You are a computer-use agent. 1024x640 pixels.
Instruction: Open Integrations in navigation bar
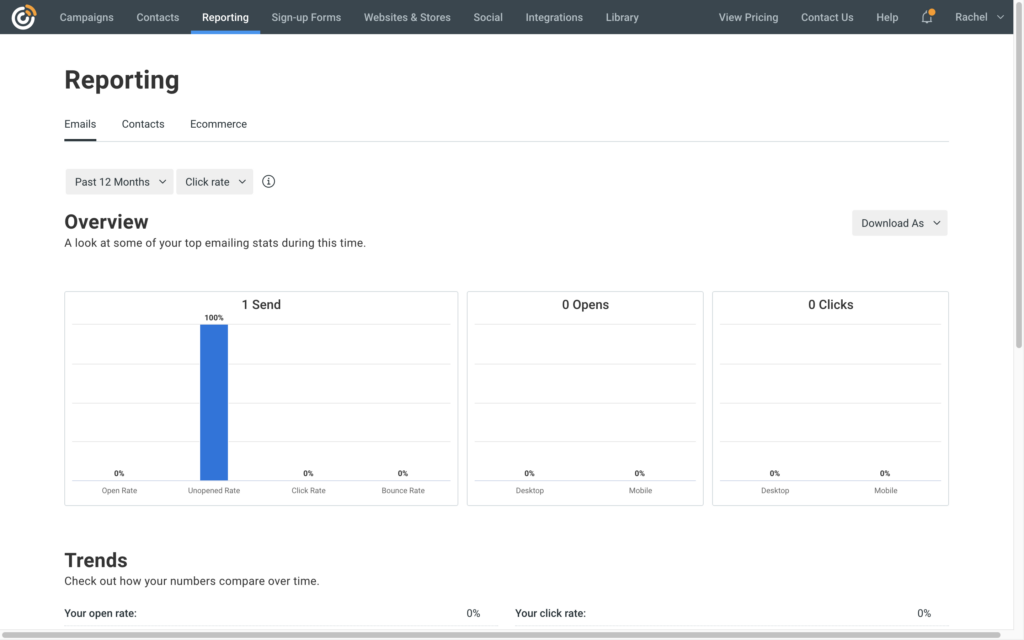tap(554, 17)
